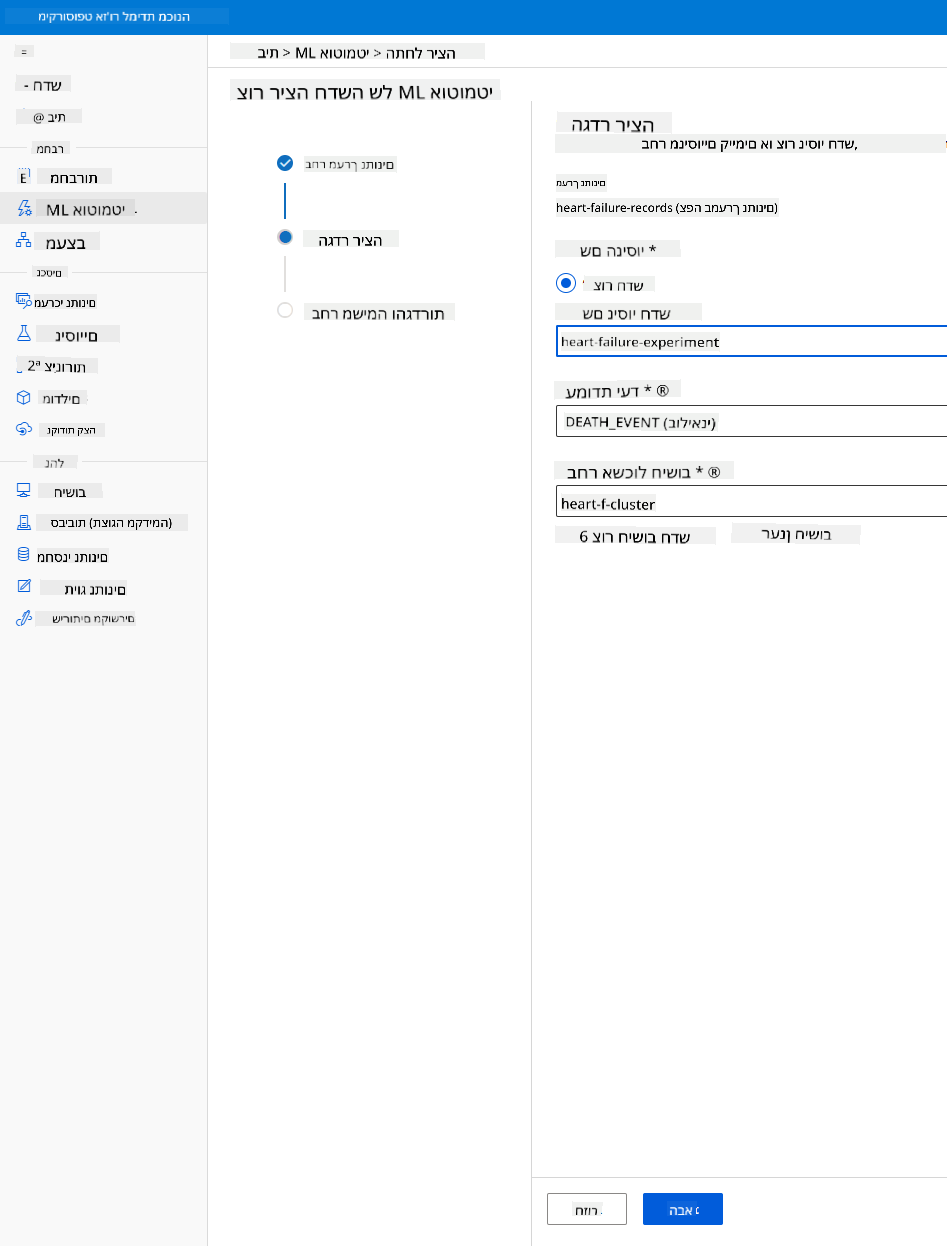947x1246 pixels.
Task: Expand the heart-f-cluster compute dropdown
Action: pos(751,502)
